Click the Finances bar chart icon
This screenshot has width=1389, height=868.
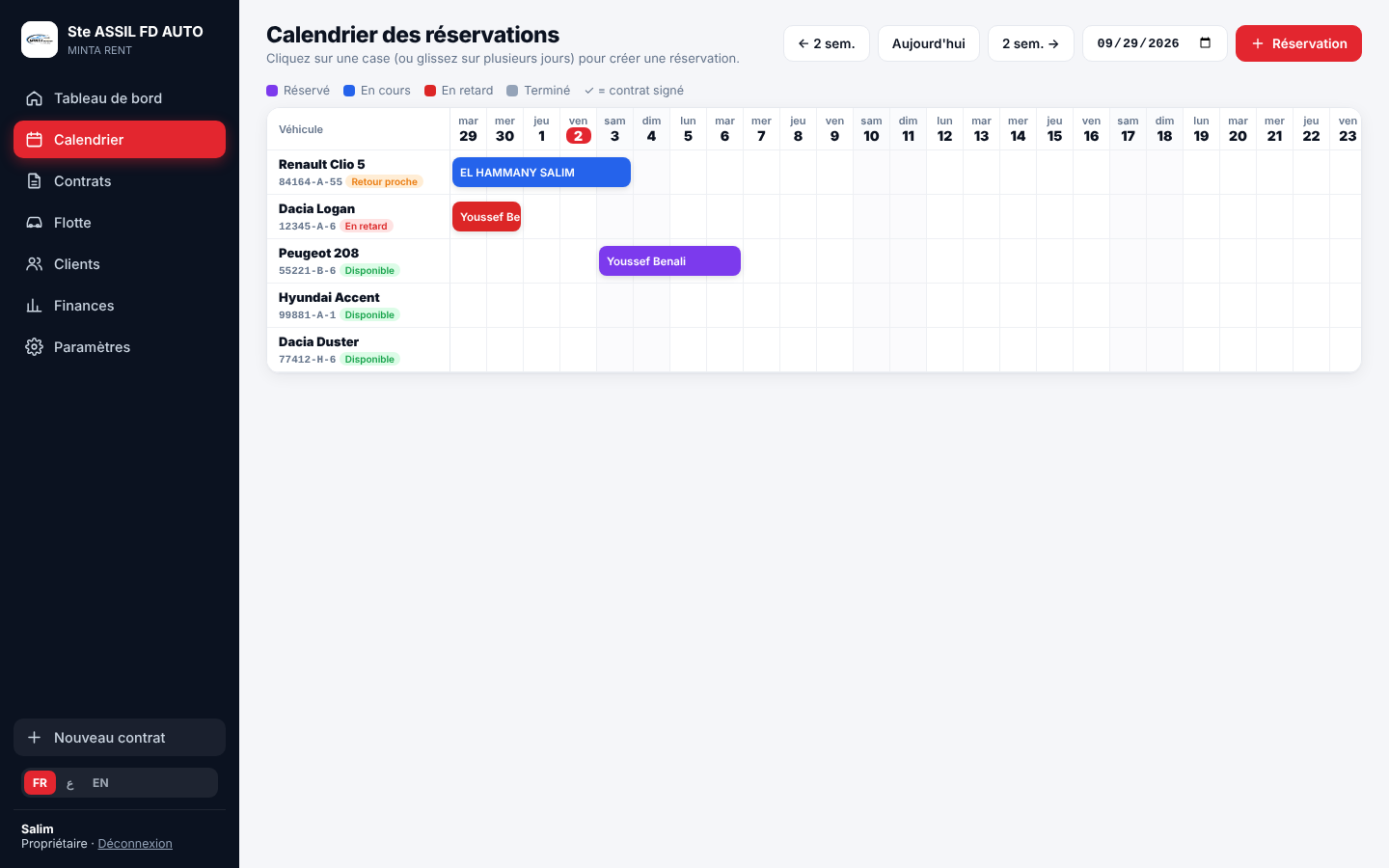tap(34, 306)
